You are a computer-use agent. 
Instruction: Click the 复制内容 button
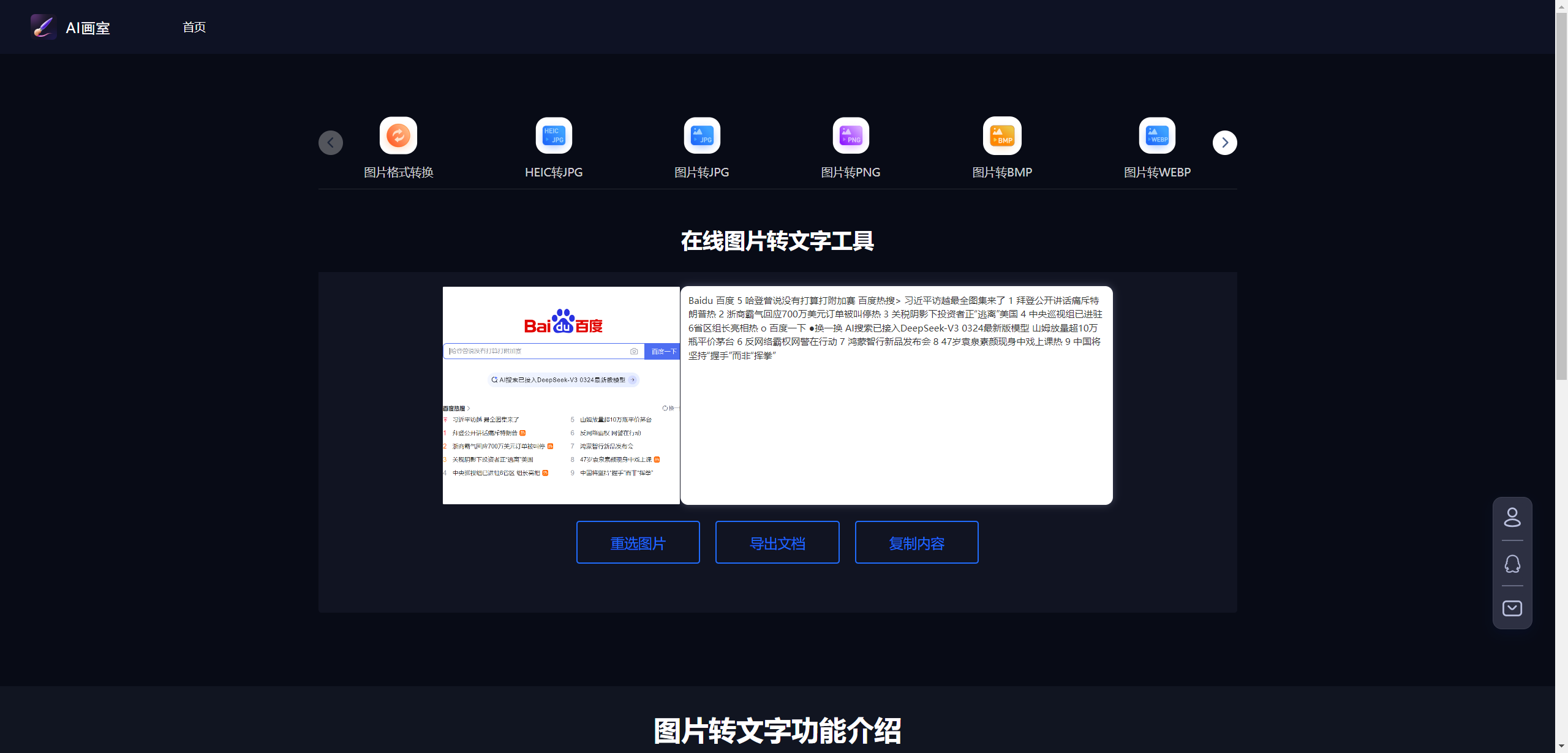point(916,542)
